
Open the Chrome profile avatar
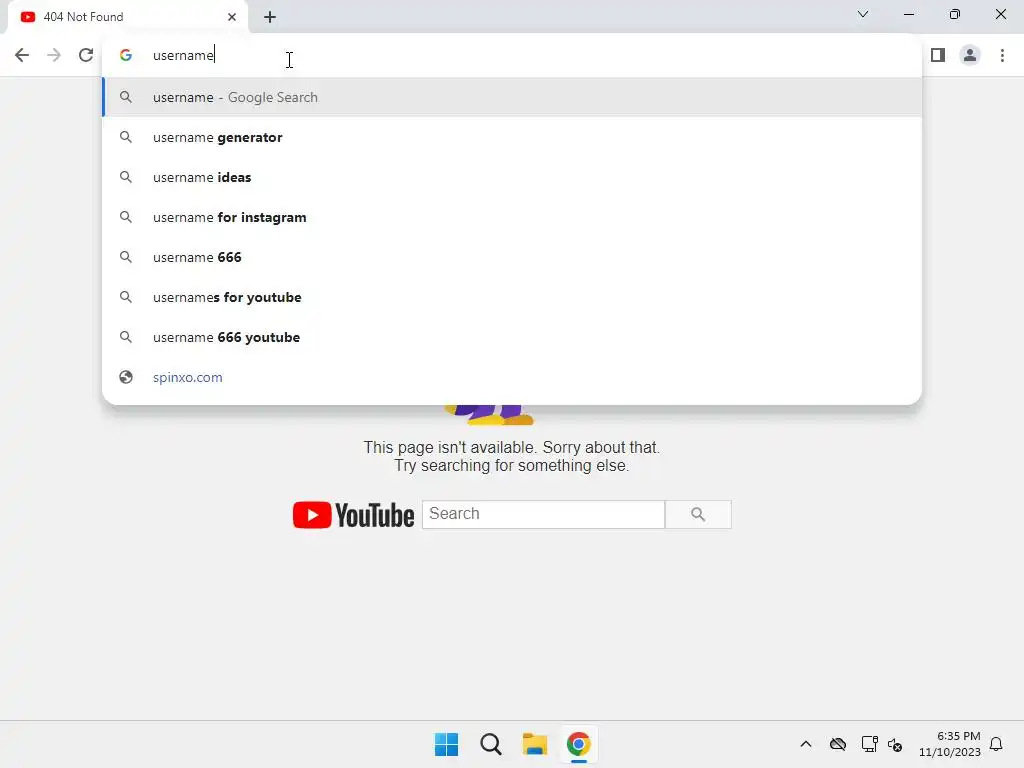[970, 55]
